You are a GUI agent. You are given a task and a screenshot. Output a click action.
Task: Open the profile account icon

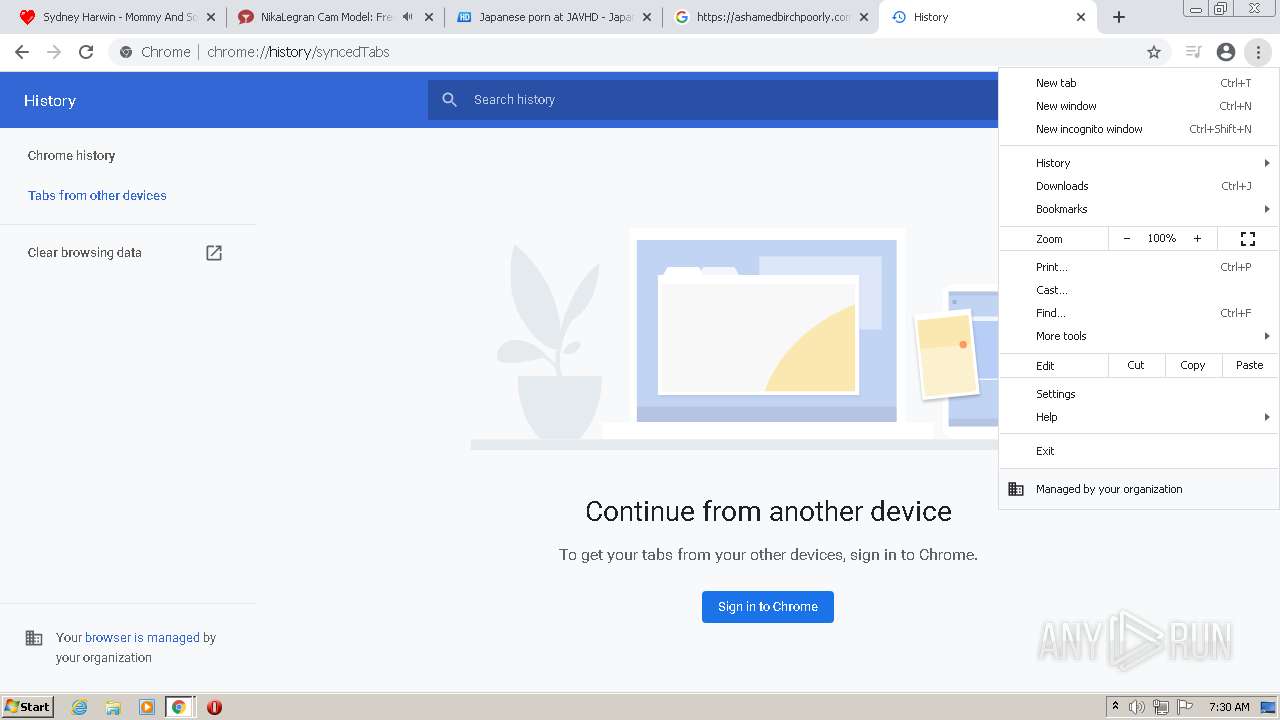[1226, 52]
